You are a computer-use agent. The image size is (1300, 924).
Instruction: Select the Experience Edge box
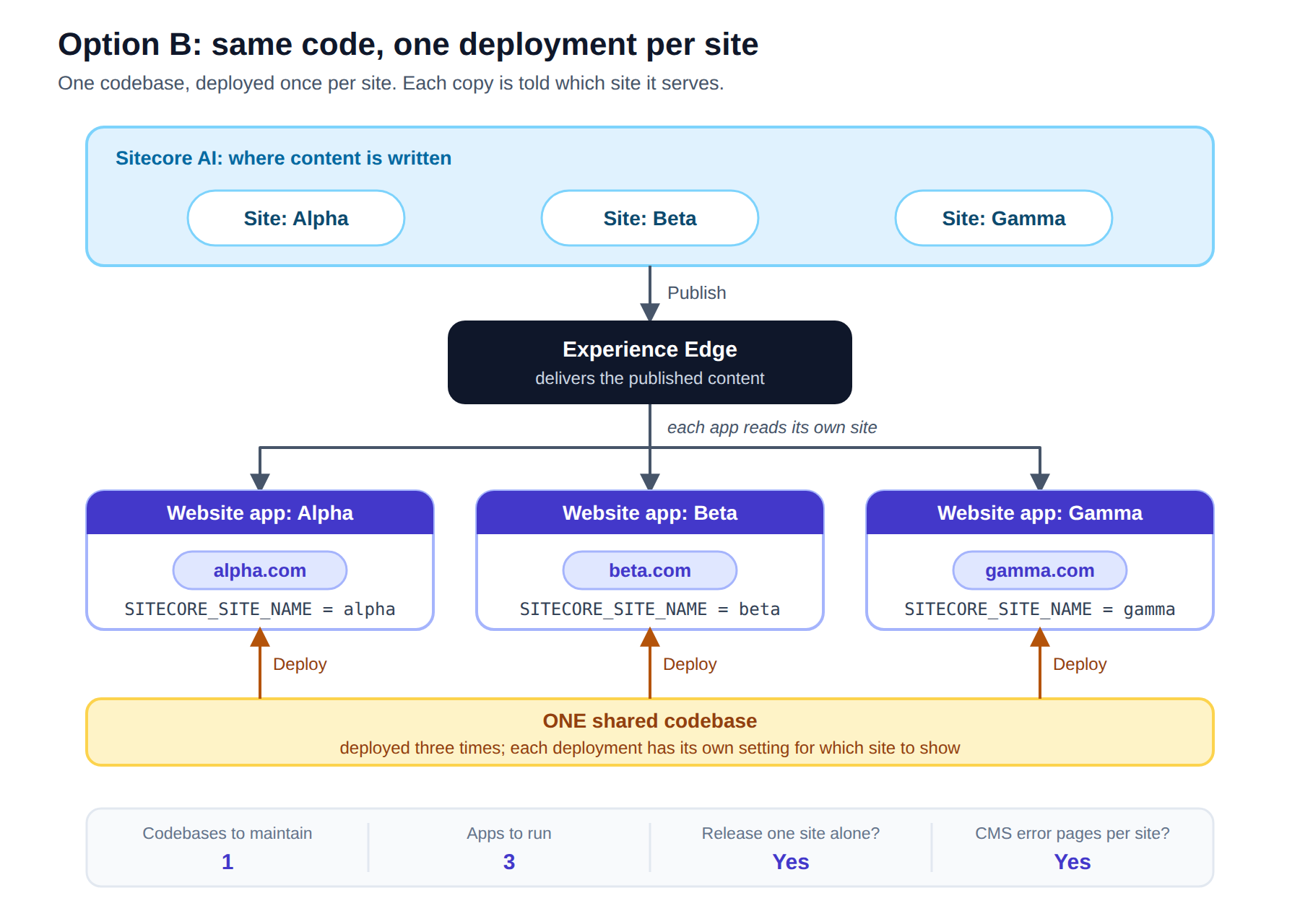pos(650,362)
